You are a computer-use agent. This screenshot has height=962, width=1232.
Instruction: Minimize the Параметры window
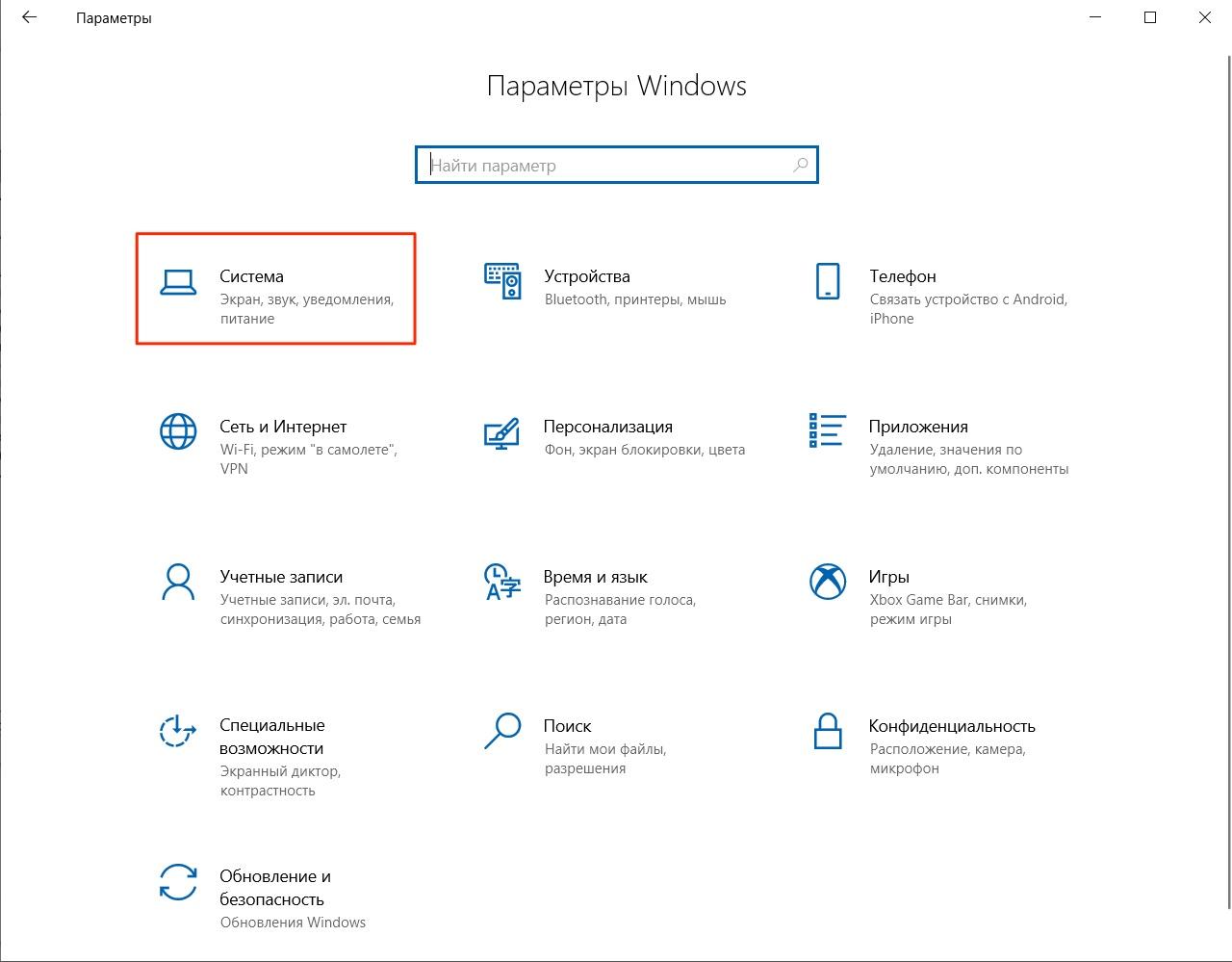tap(1095, 17)
